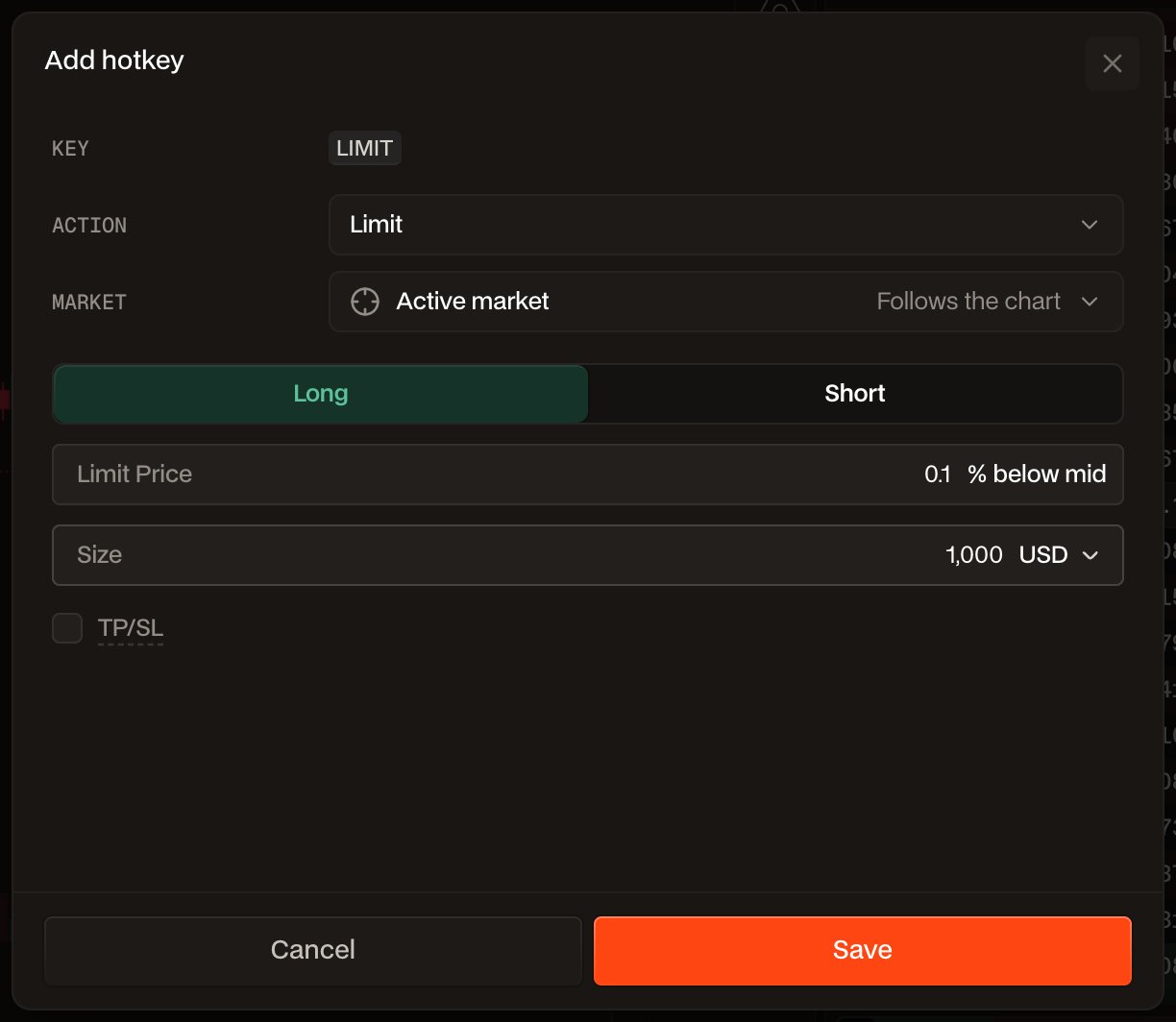Click the '% below mid' unit label
The width and height of the screenshot is (1176, 1022).
[1037, 474]
